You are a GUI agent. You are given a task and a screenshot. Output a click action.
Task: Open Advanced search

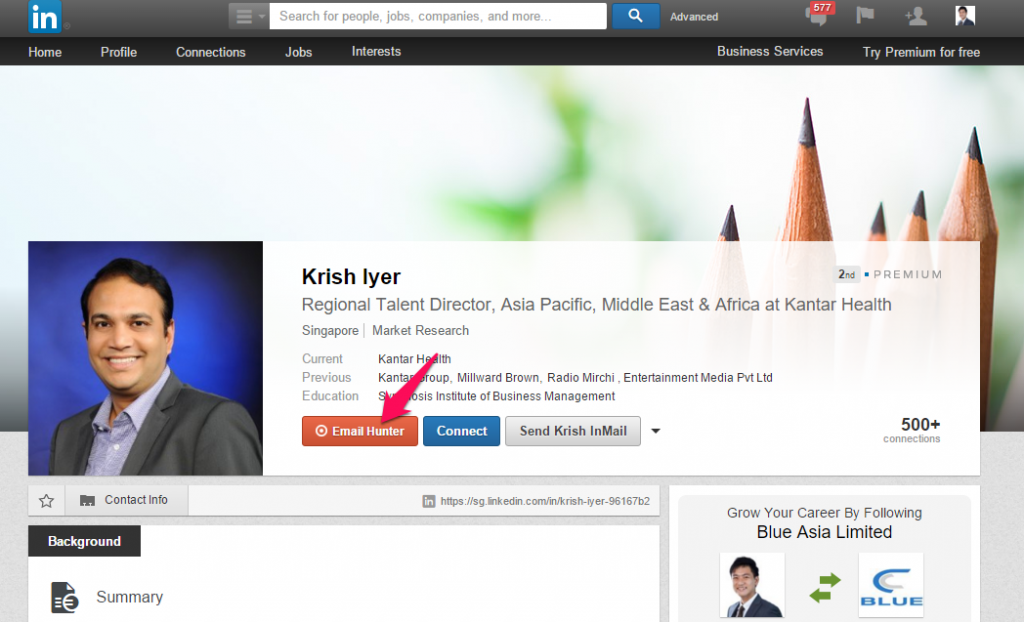pyautogui.click(x=694, y=16)
